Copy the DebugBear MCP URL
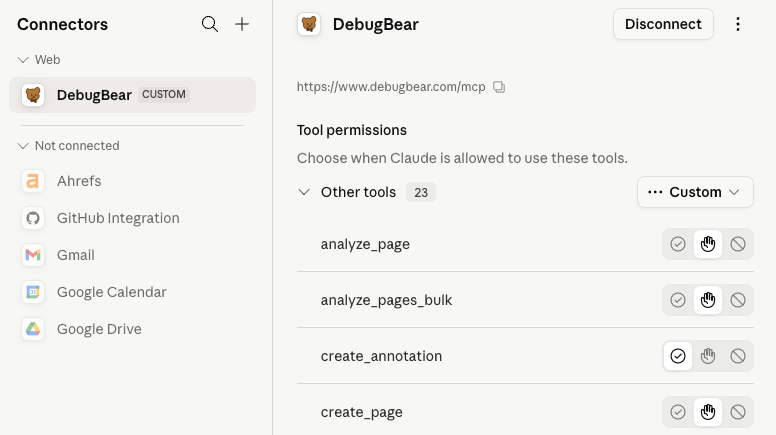 [499, 87]
